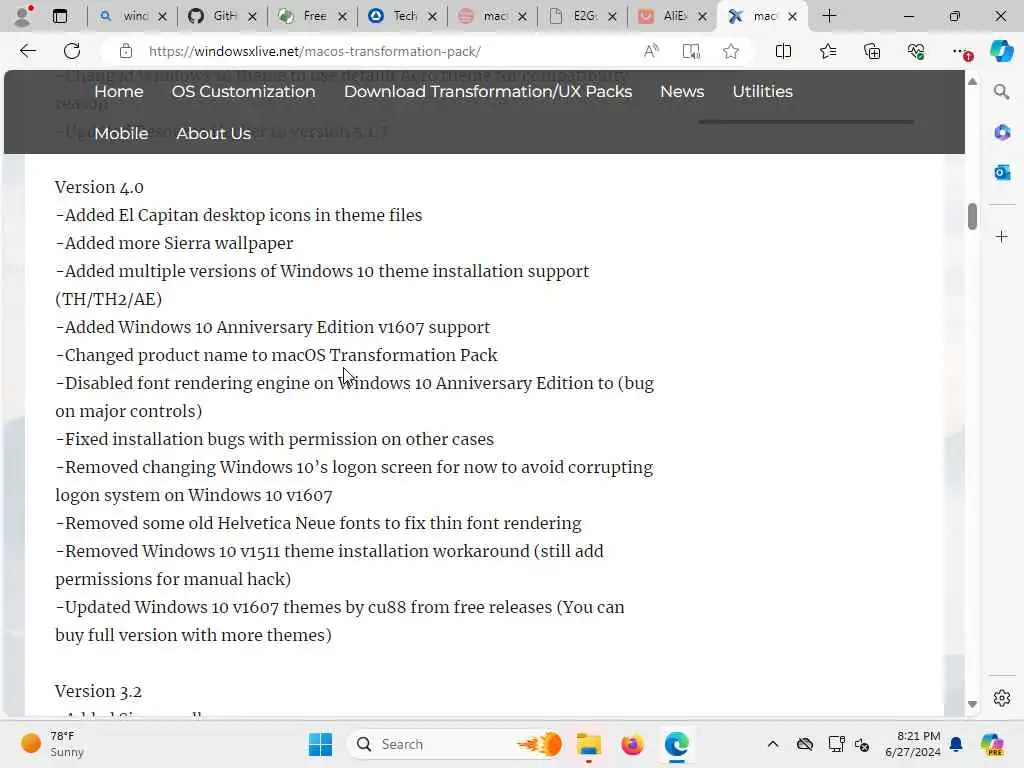1024x768 pixels.
Task: Open tab actions menu
Action: (59, 16)
